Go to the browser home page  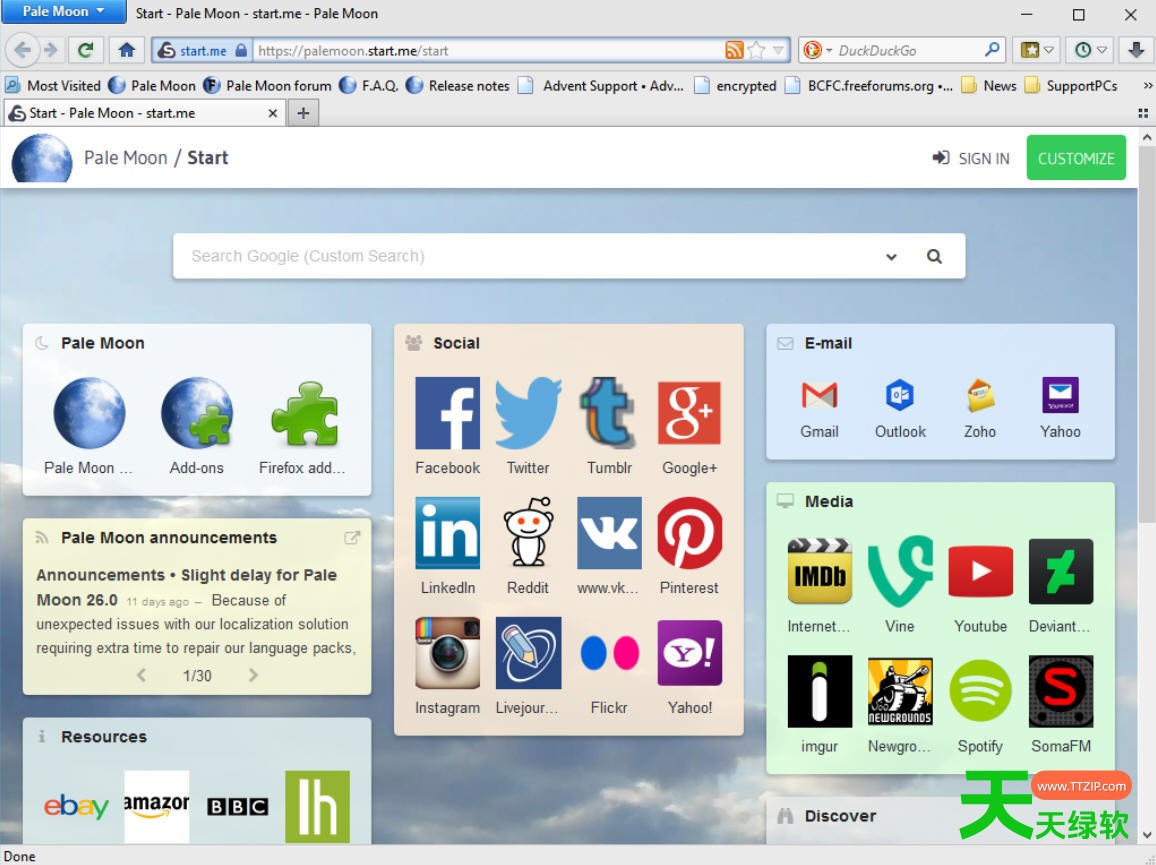[127, 50]
